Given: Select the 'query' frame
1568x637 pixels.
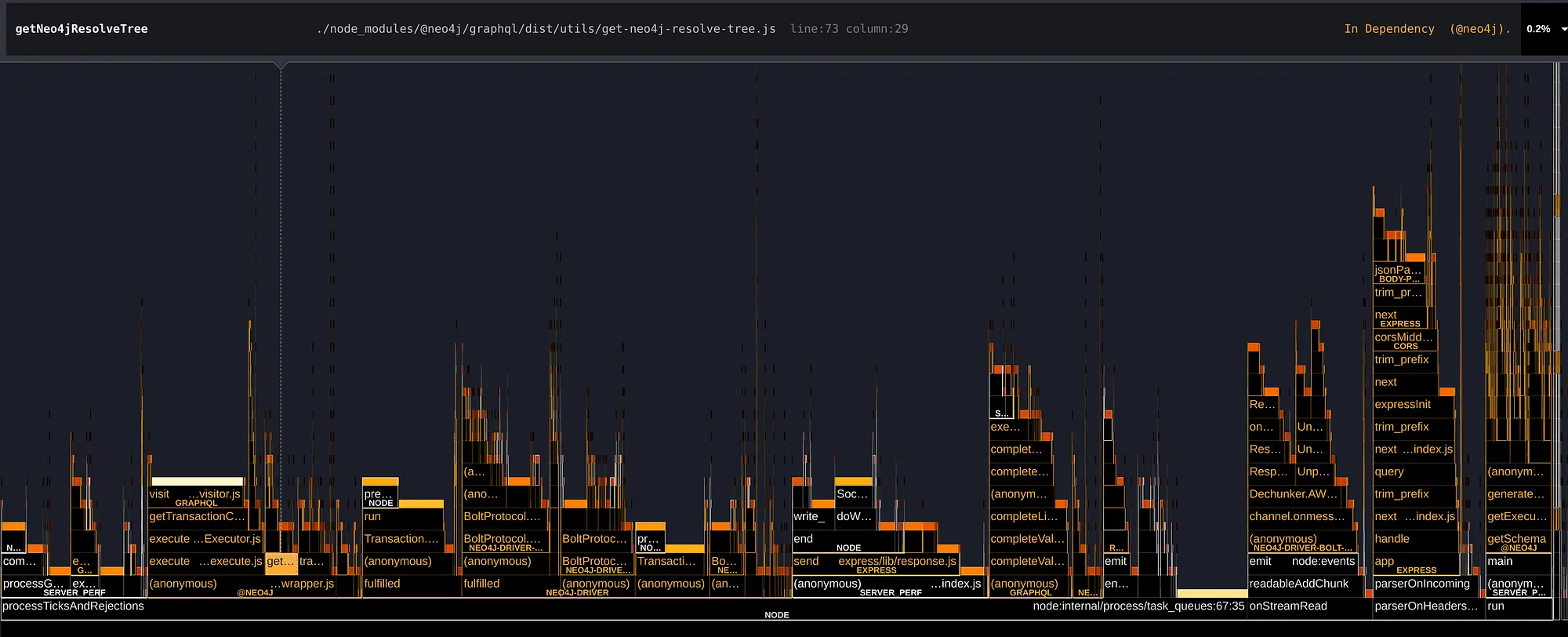Looking at the screenshot, I should coord(1414,474).
